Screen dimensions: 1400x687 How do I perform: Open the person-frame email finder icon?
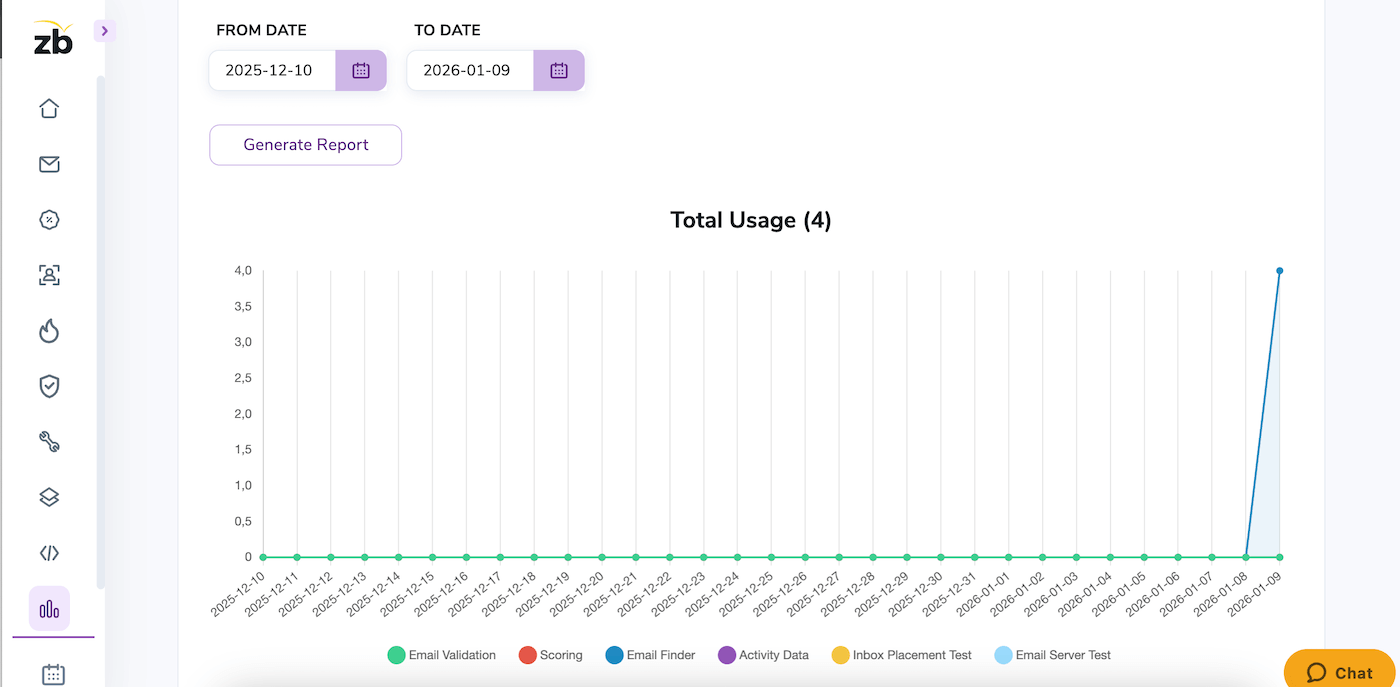coord(49,275)
